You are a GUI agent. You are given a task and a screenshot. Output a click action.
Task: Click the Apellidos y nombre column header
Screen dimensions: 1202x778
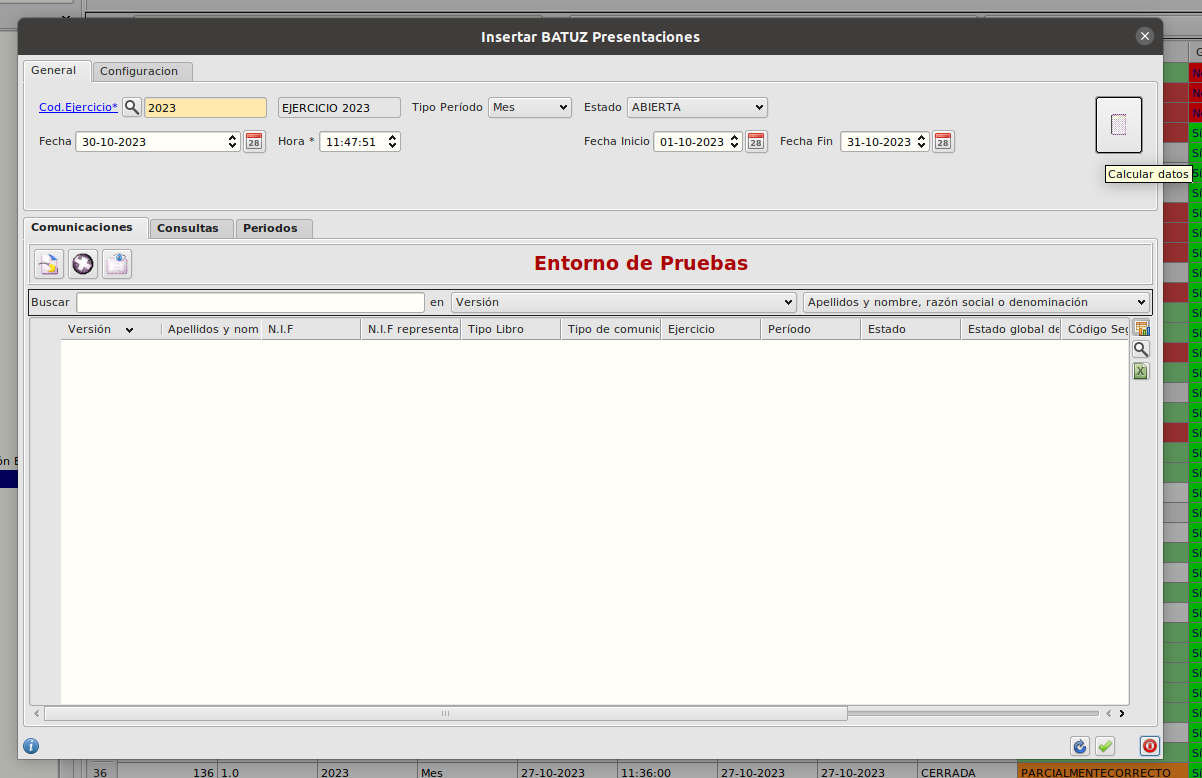(211, 329)
